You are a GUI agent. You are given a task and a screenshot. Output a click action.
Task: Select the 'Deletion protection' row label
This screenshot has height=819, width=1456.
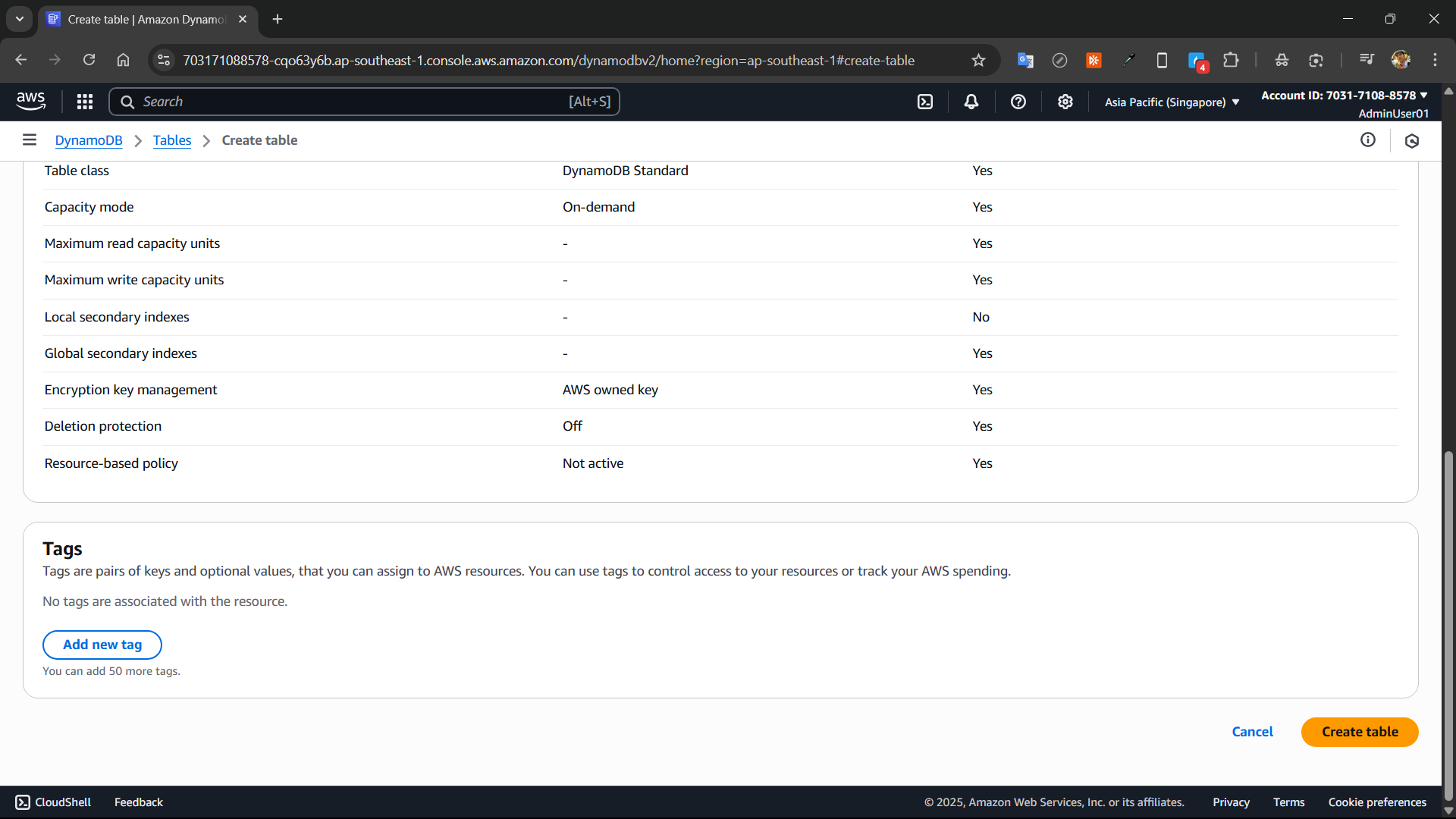click(102, 426)
